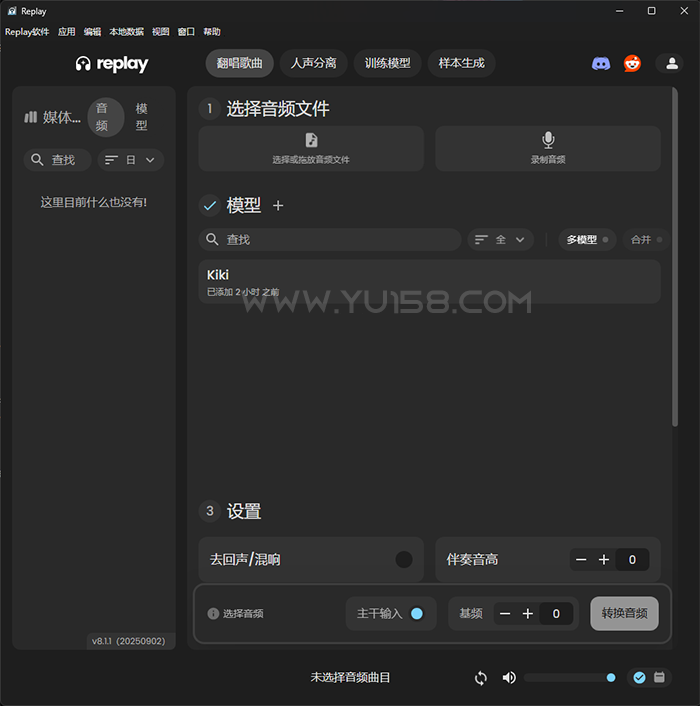Toggle the 主干输入 switch
The height and width of the screenshot is (706, 700).
pos(417,613)
